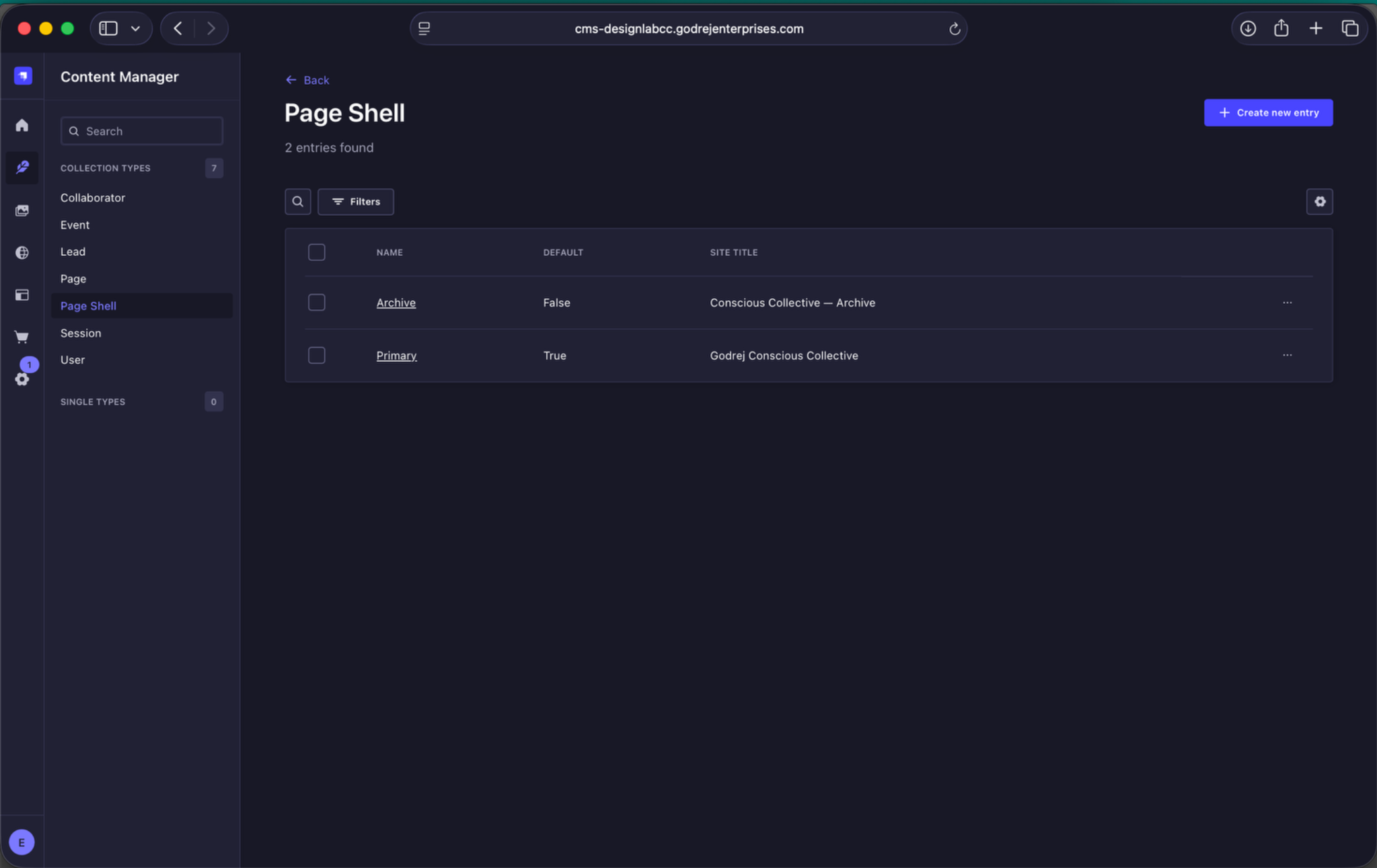The width and height of the screenshot is (1377, 868).
Task: Open row actions for Primary entry
Action: [1287, 355]
